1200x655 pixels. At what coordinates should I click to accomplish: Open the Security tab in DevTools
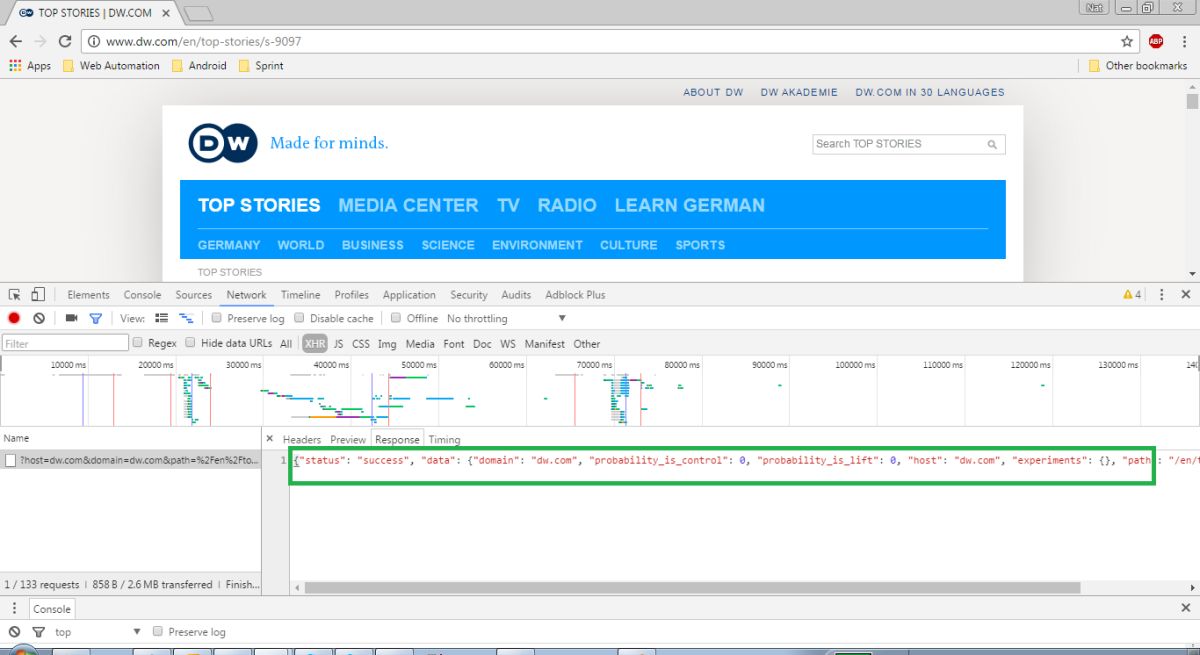[x=468, y=295]
